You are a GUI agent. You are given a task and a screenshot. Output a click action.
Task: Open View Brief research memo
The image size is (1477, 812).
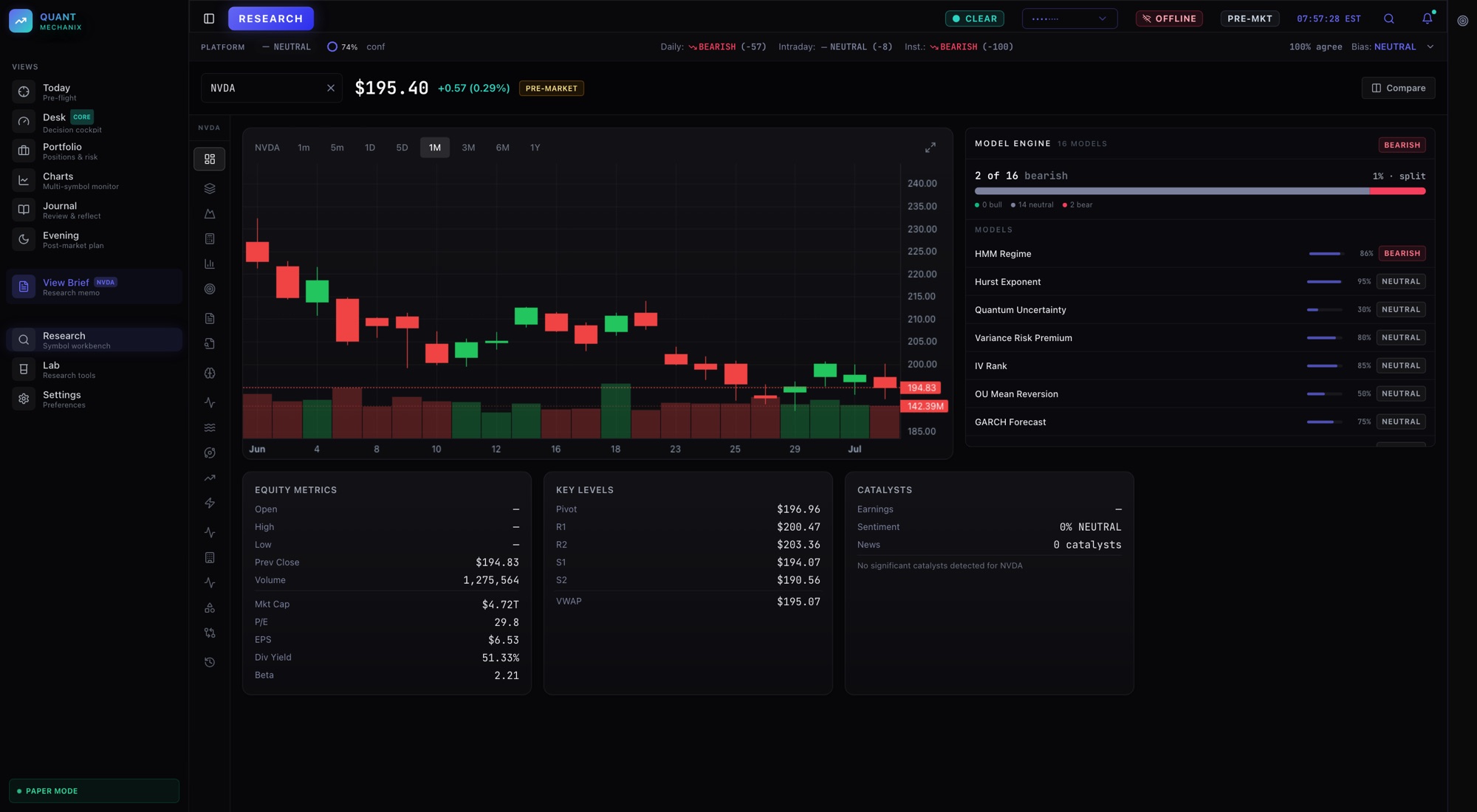click(x=94, y=287)
